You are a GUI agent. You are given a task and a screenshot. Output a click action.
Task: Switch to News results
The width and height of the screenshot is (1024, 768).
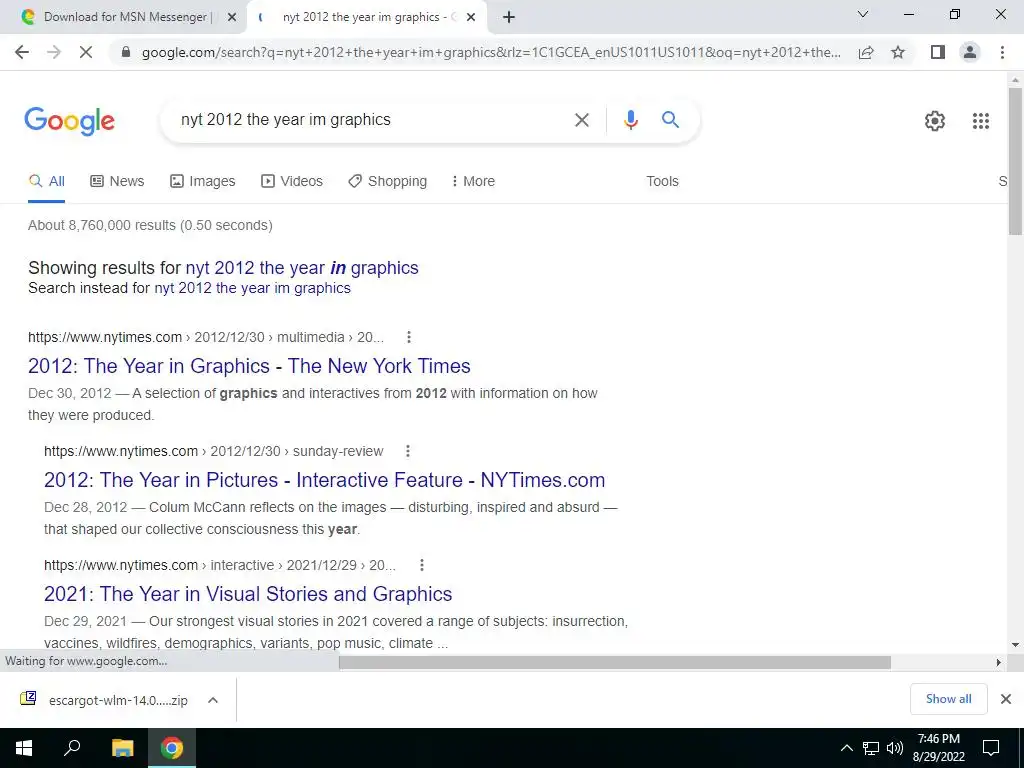[x=117, y=181]
